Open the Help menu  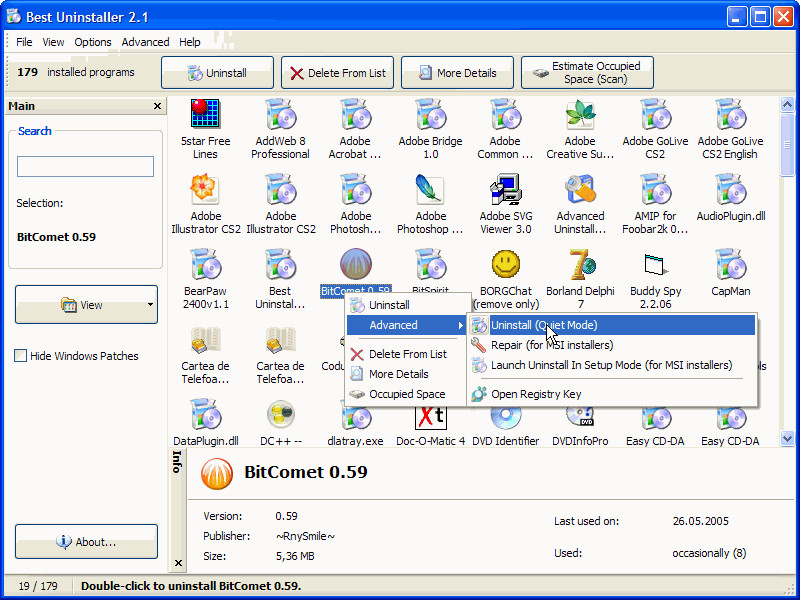190,42
